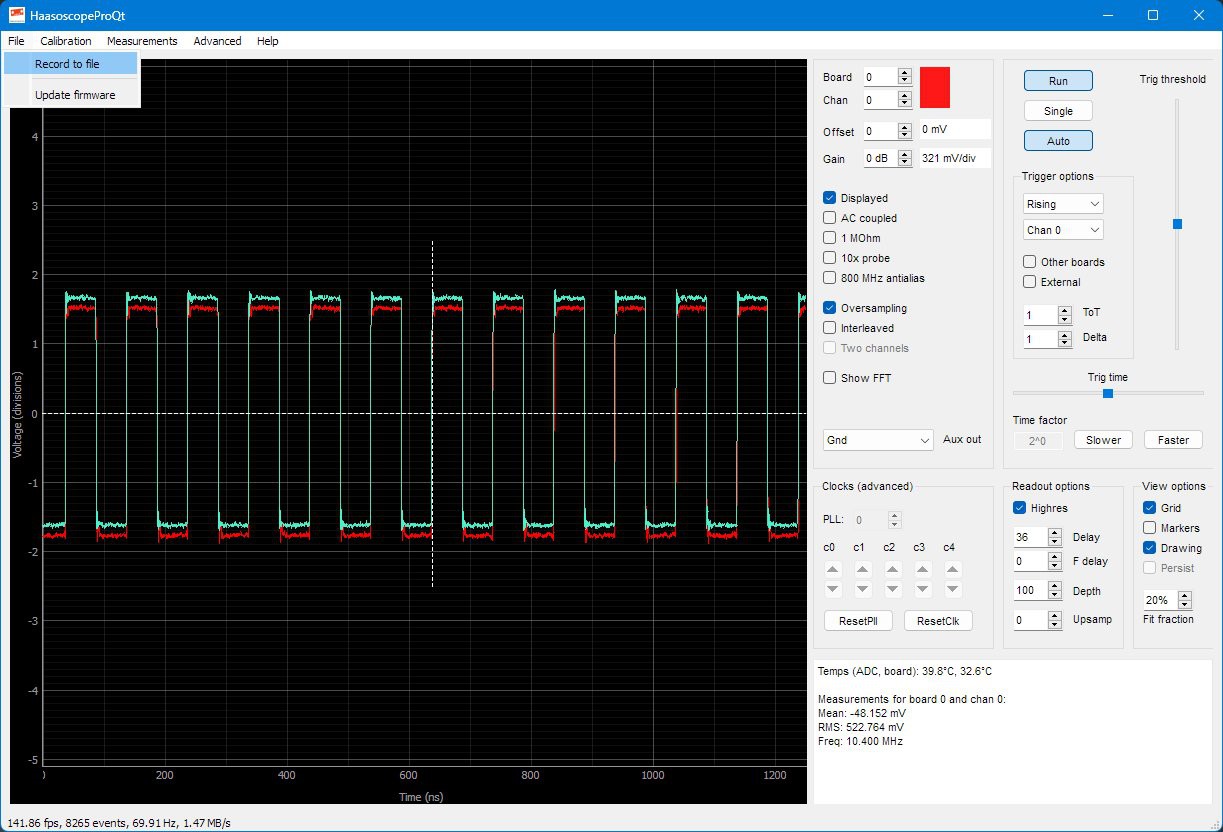Open the Rising trigger edge dropdown
This screenshot has height=832, width=1223.
1063,204
